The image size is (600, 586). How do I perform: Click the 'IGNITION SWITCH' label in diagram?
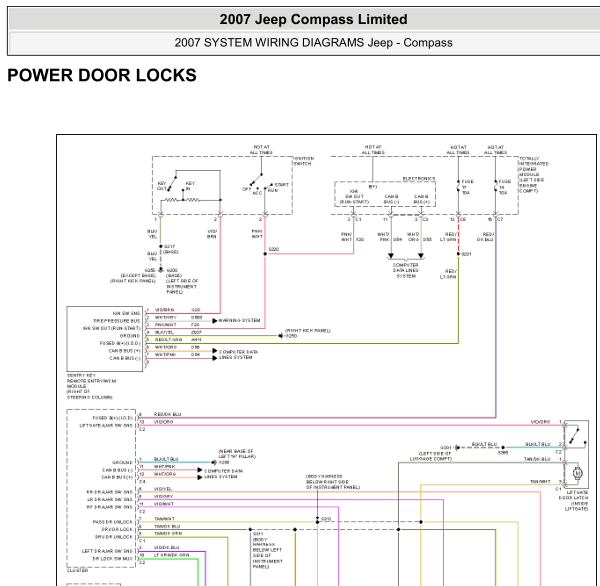(x=304, y=161)
